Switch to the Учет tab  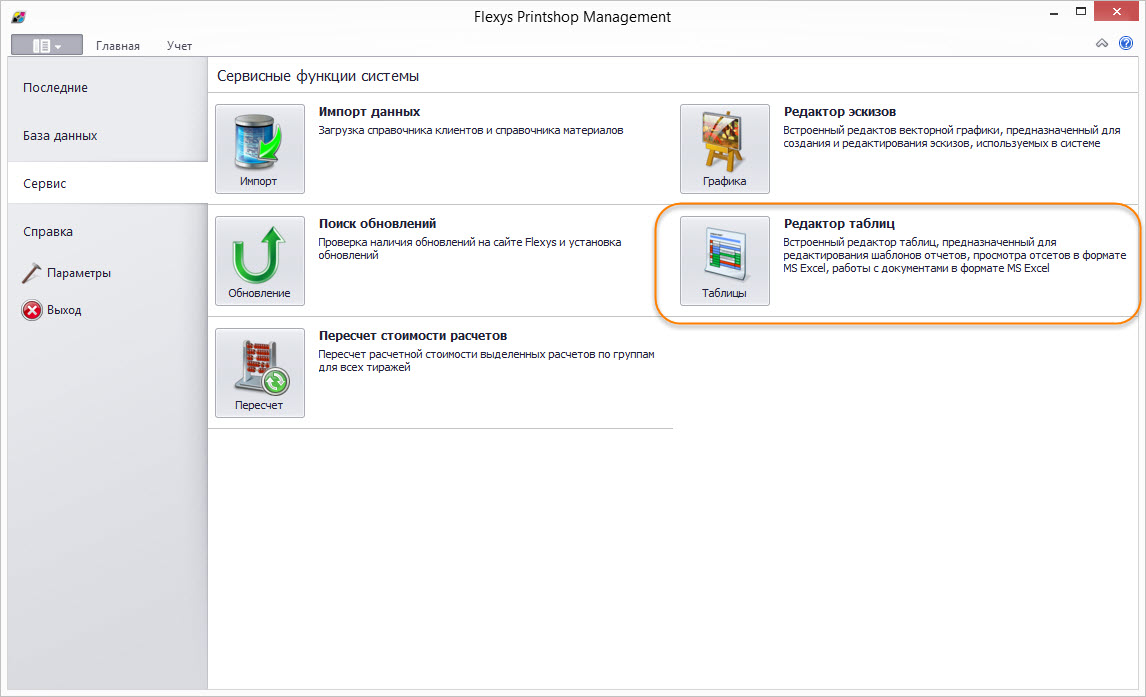(x=179, y=46)
